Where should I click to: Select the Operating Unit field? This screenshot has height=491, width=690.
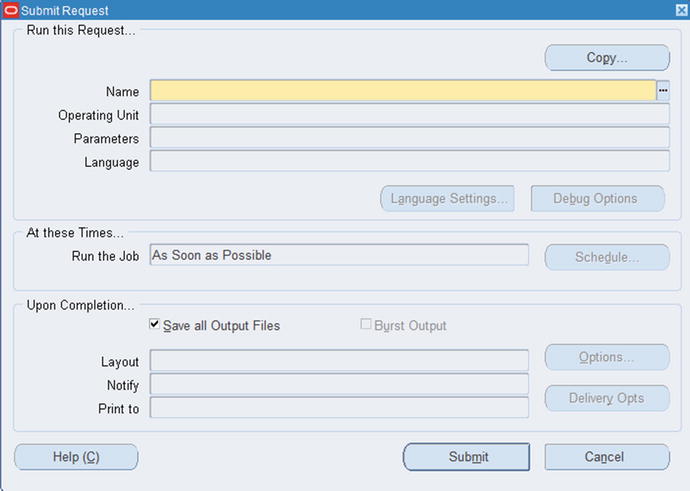pyautogui.click(x=410, y=114)
